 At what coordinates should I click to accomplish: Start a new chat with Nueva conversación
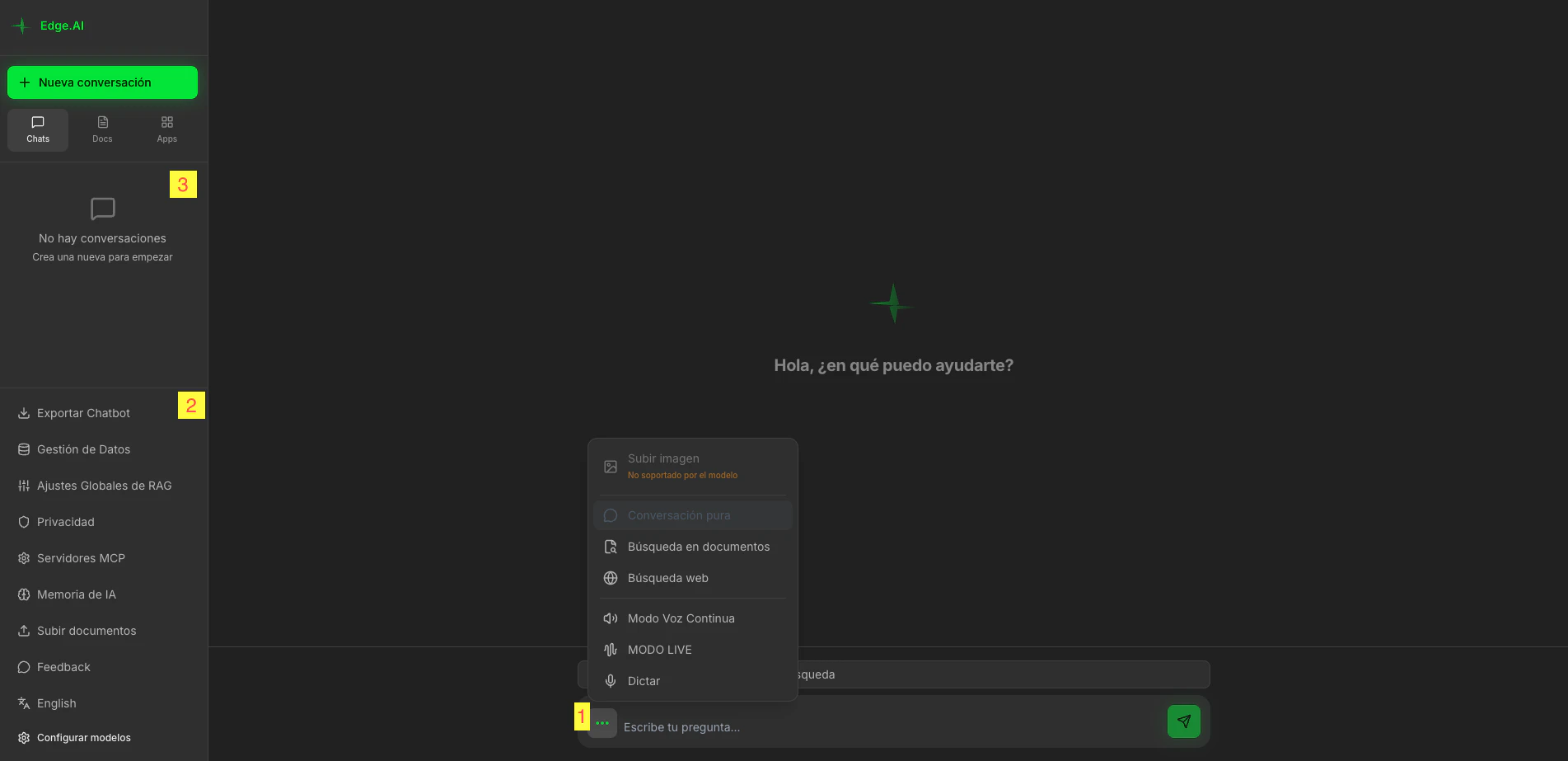[x=102, y=82]
